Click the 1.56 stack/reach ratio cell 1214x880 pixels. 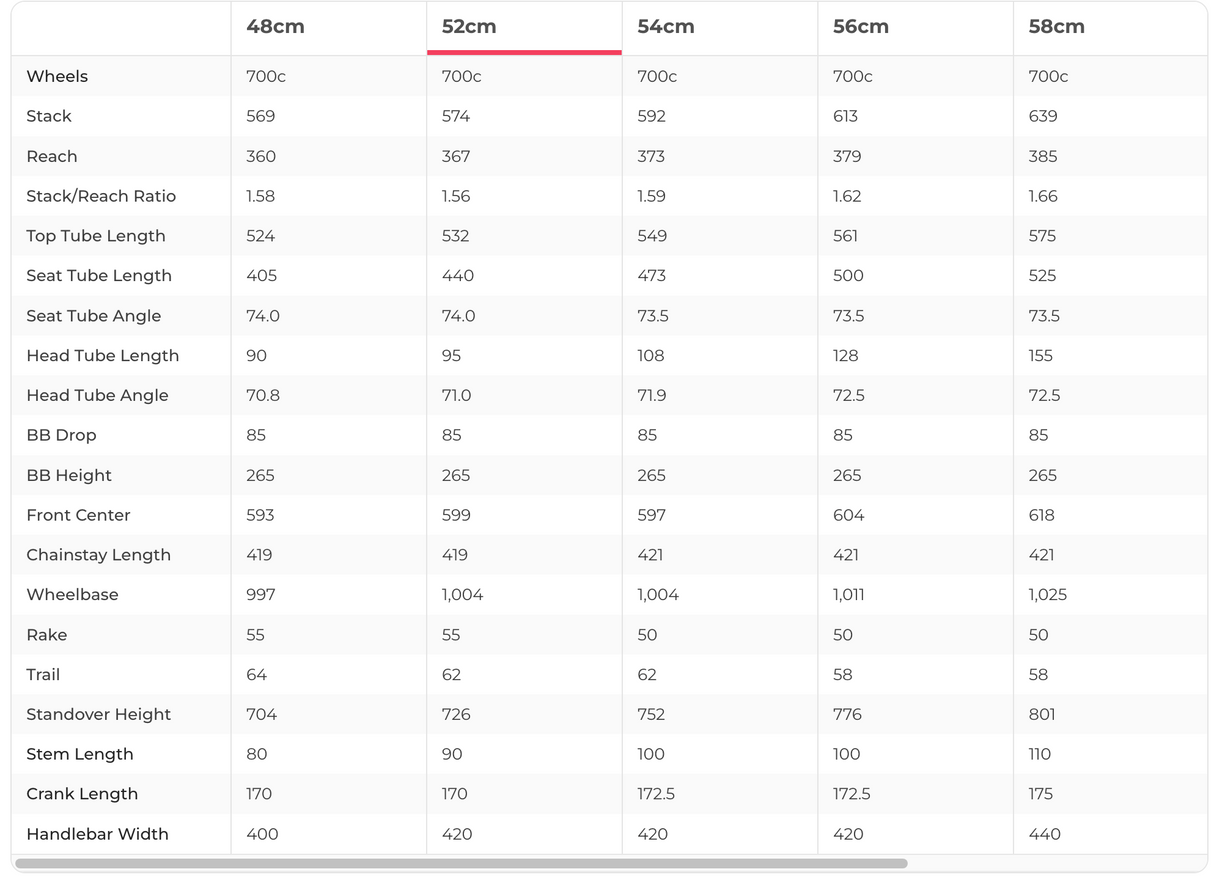[x=456, y=196]
